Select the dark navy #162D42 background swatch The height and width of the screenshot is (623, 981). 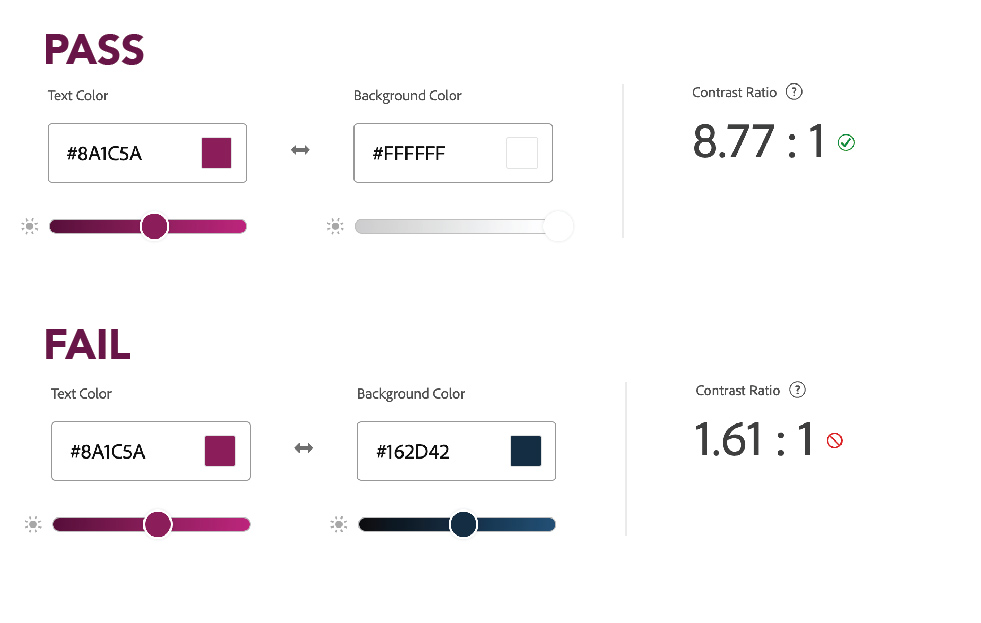[x=525, y=451]
